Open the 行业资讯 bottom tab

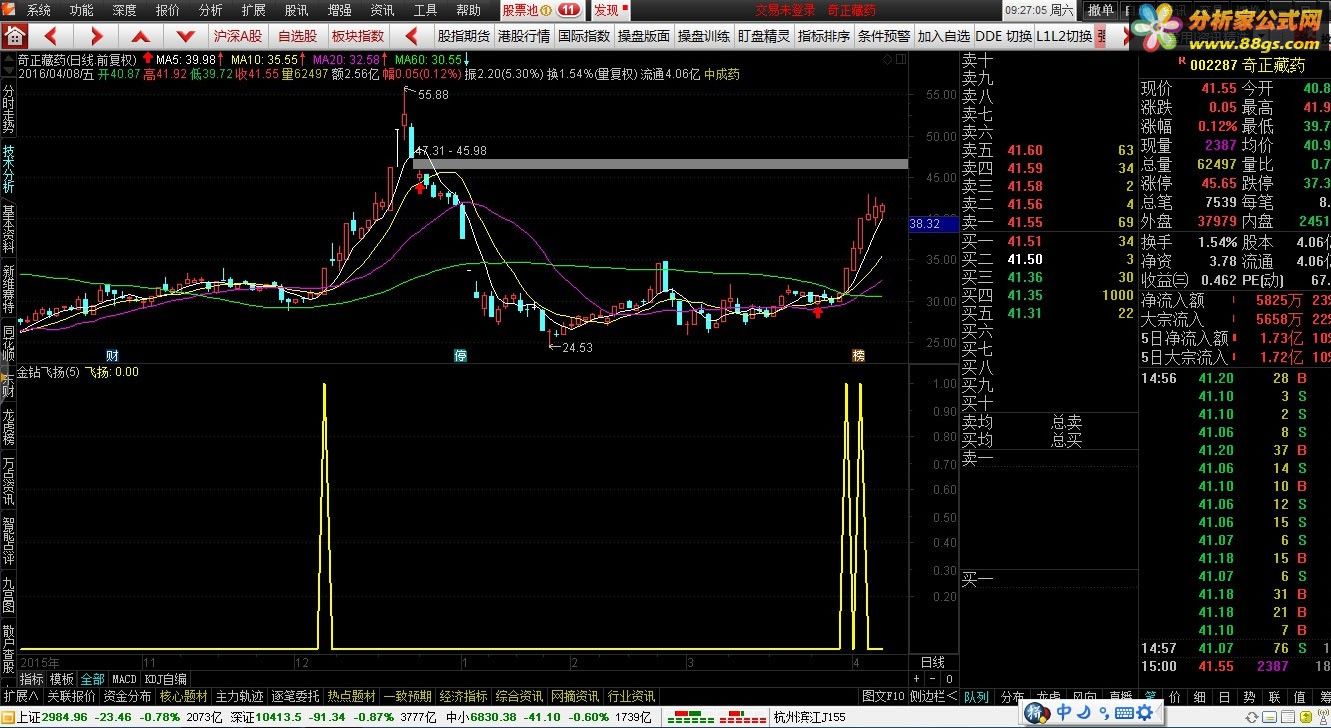pyautogui.click(x=631, y=696)
